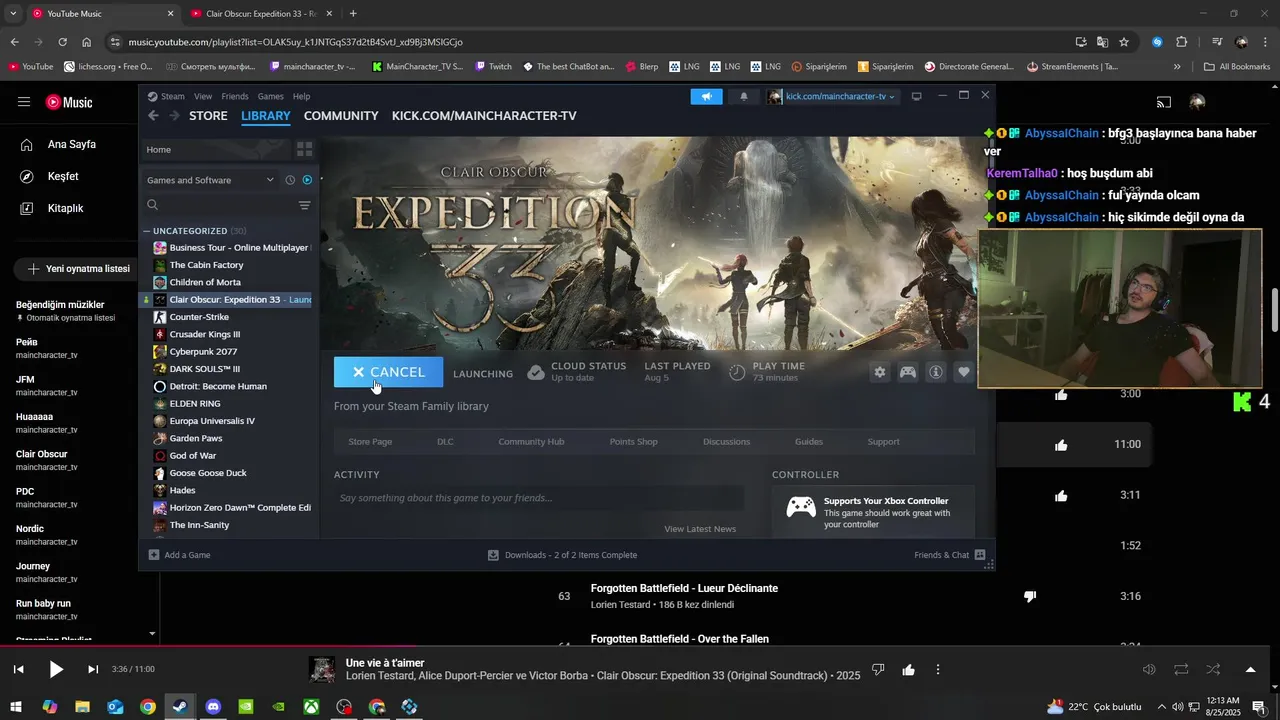The width and height of the screenshot is (1280, 720).
Task: Open Steam notifications bell
Action: click(x=743, y=96)
